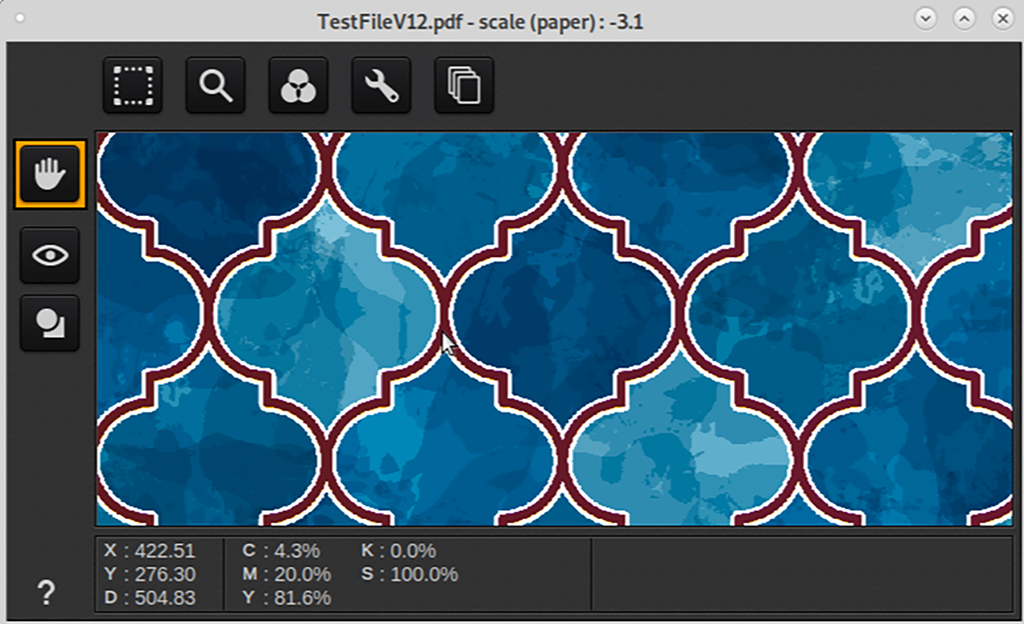Image resolution: width=1024 pixels, height=624 pixels.
Task: Open settings with the wrench icon
Action: click(x=381, y=86)
